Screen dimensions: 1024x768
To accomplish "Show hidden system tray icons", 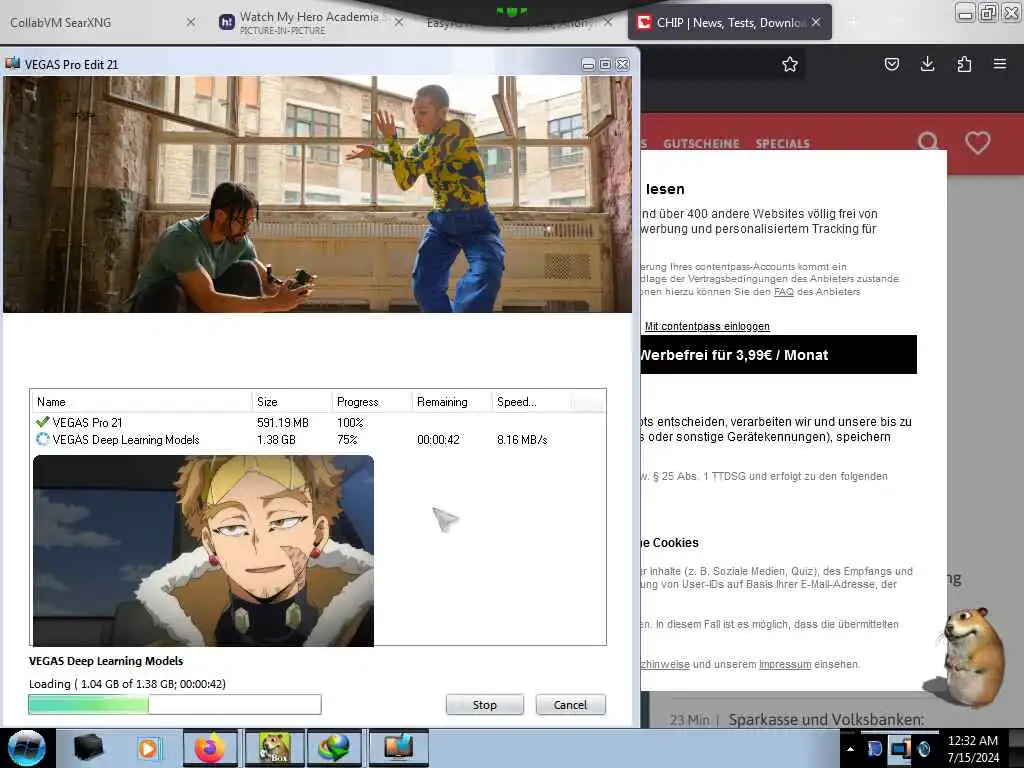I will pos(850,748).
